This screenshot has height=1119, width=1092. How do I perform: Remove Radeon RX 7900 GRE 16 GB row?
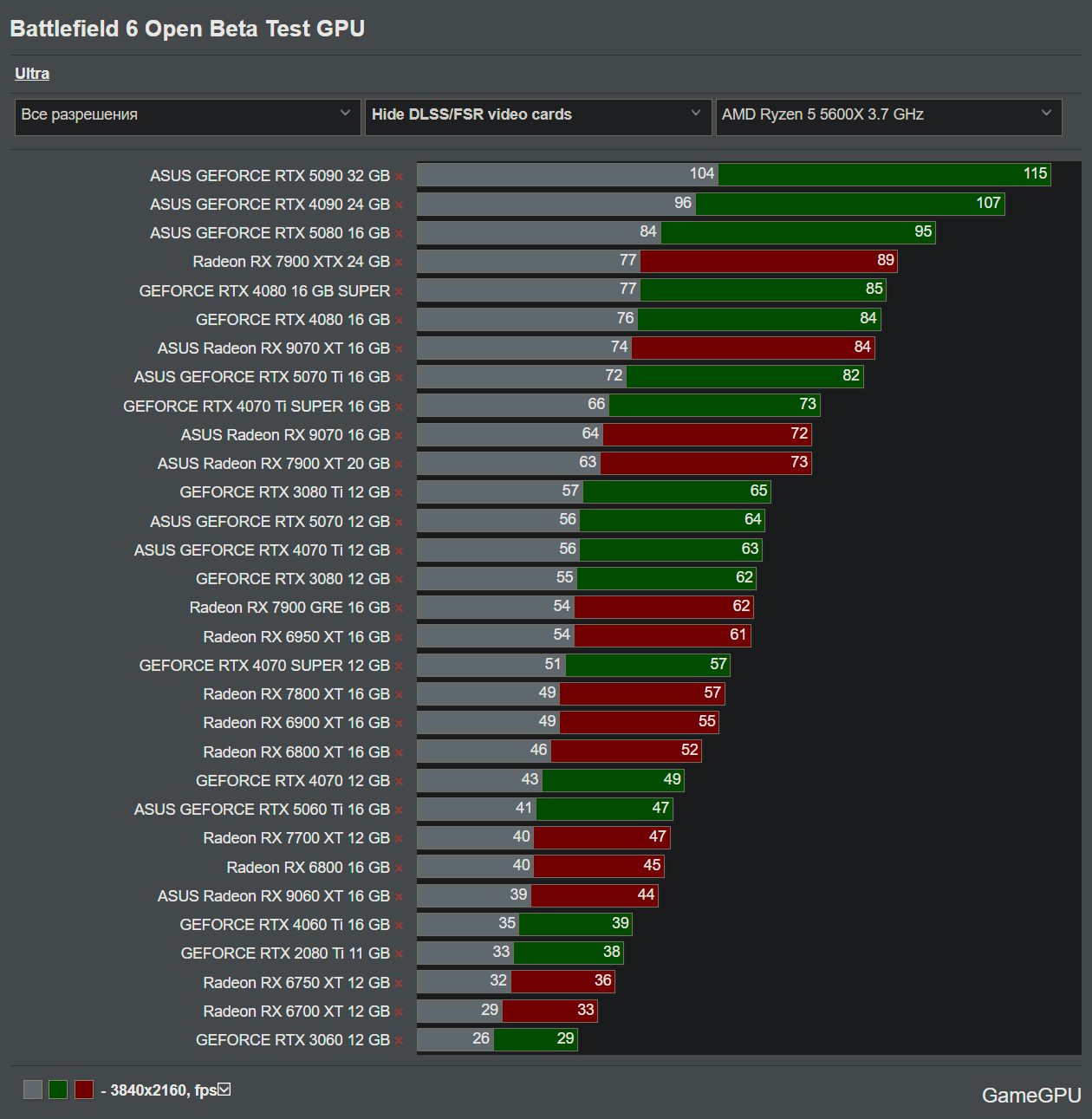(x=400, y=608)
